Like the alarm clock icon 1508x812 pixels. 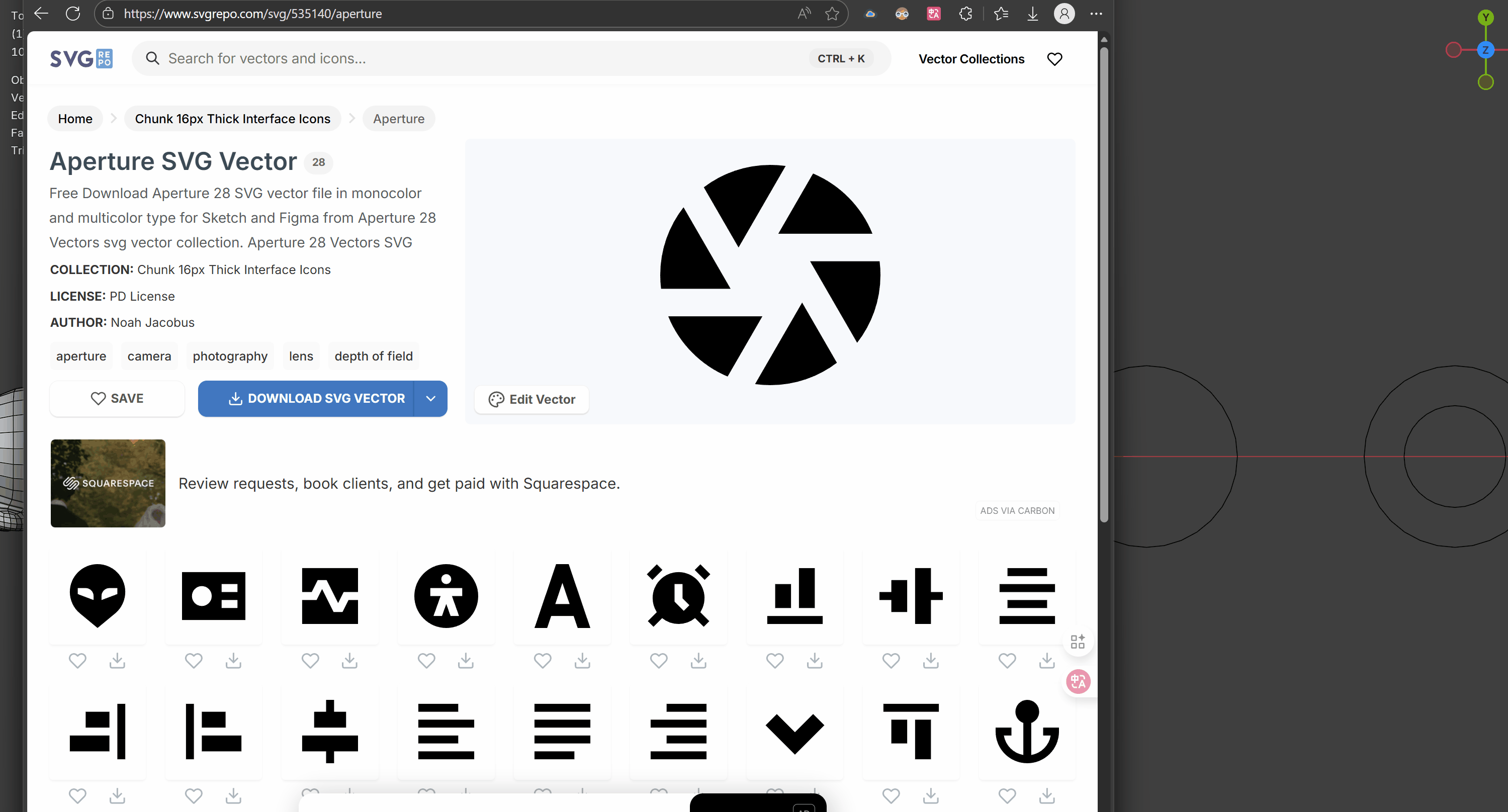click(659, 660)
